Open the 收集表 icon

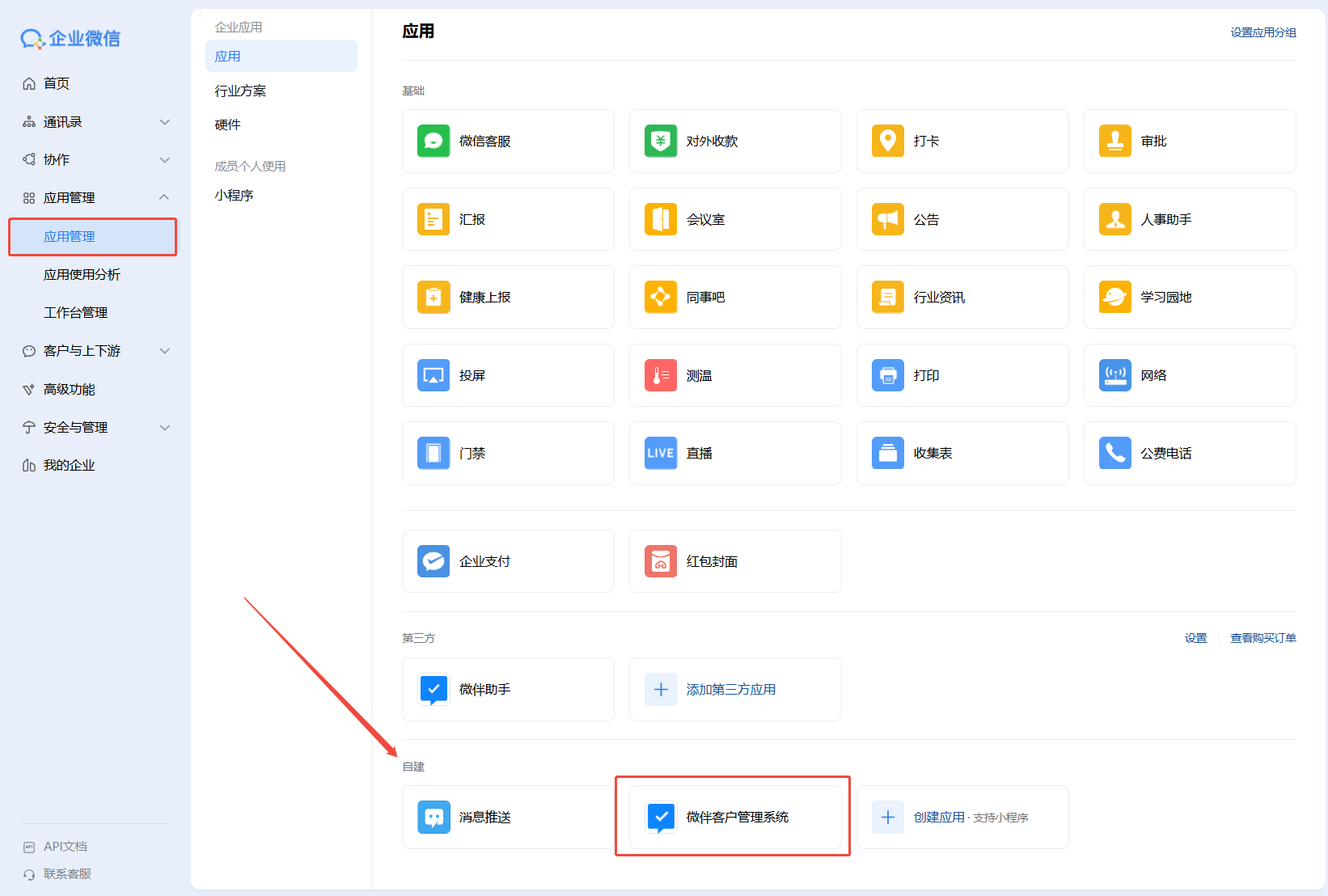[888, 453]
